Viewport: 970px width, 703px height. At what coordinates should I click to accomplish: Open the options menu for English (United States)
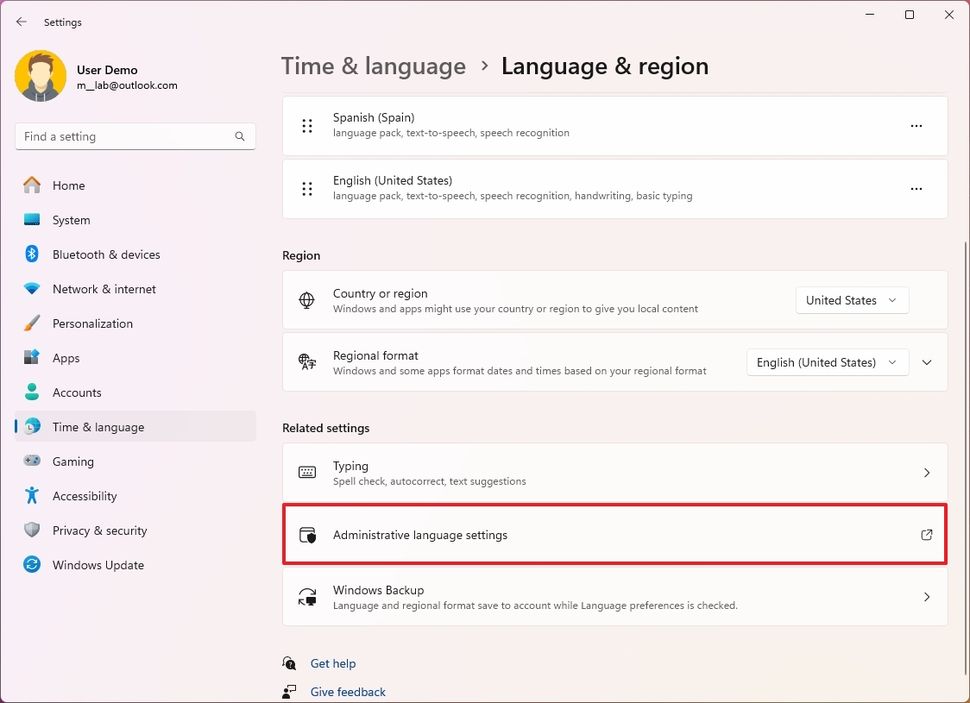[916, 188]
